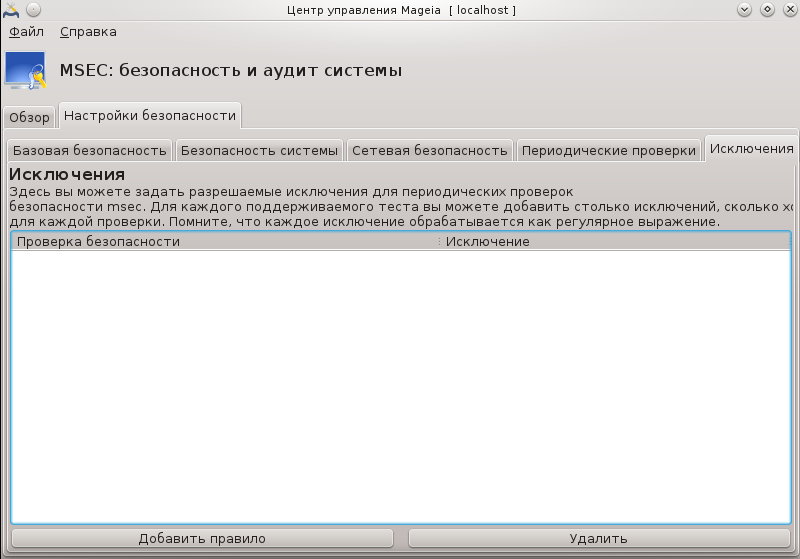800x559 pixels.
Task: Open the Базовая безопасность tab
Action: [x=90, y=150]
